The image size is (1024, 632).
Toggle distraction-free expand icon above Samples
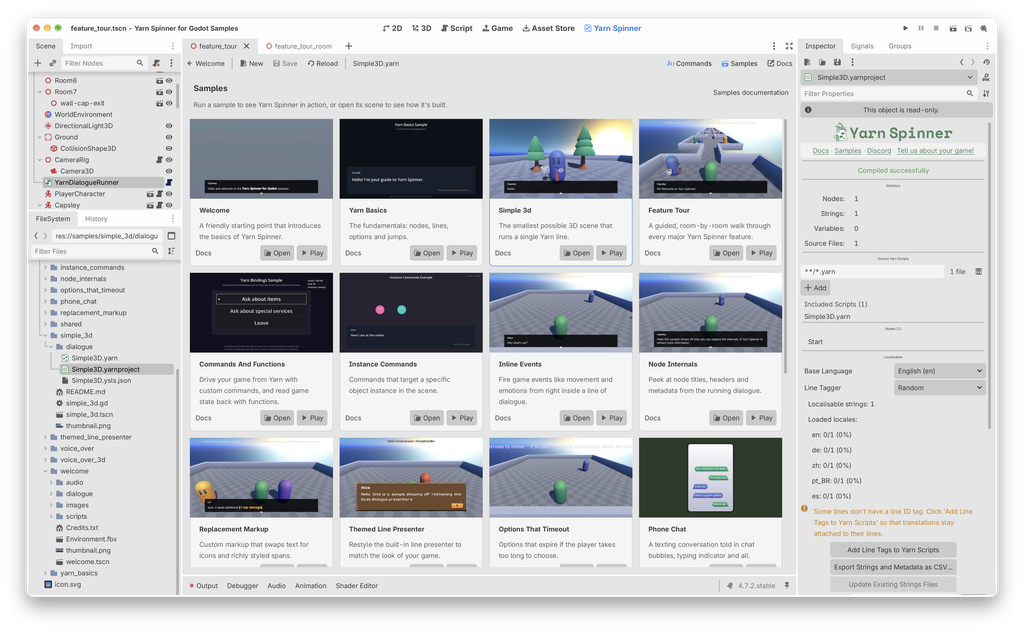click(x=789, y=46)
